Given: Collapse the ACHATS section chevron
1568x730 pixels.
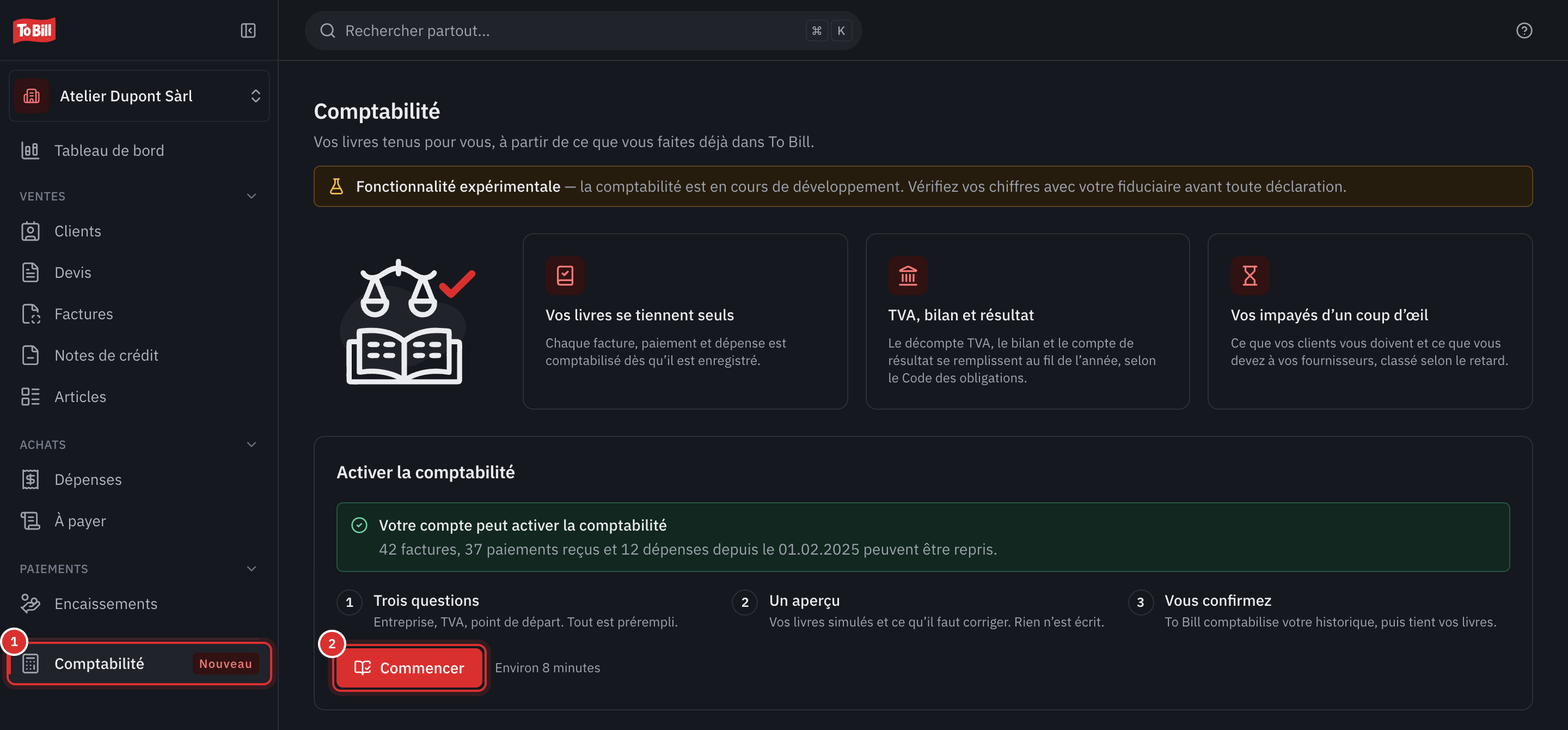Looking at the screenshot, I should click(252, 445).
